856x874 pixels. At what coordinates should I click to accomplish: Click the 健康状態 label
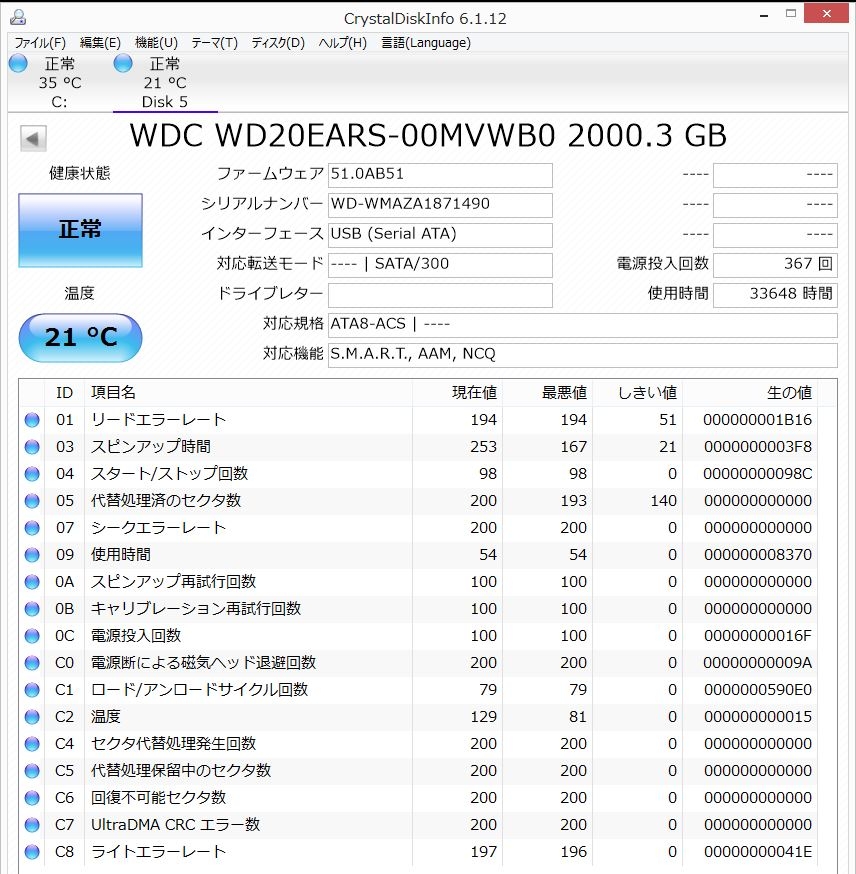[80, 173]
